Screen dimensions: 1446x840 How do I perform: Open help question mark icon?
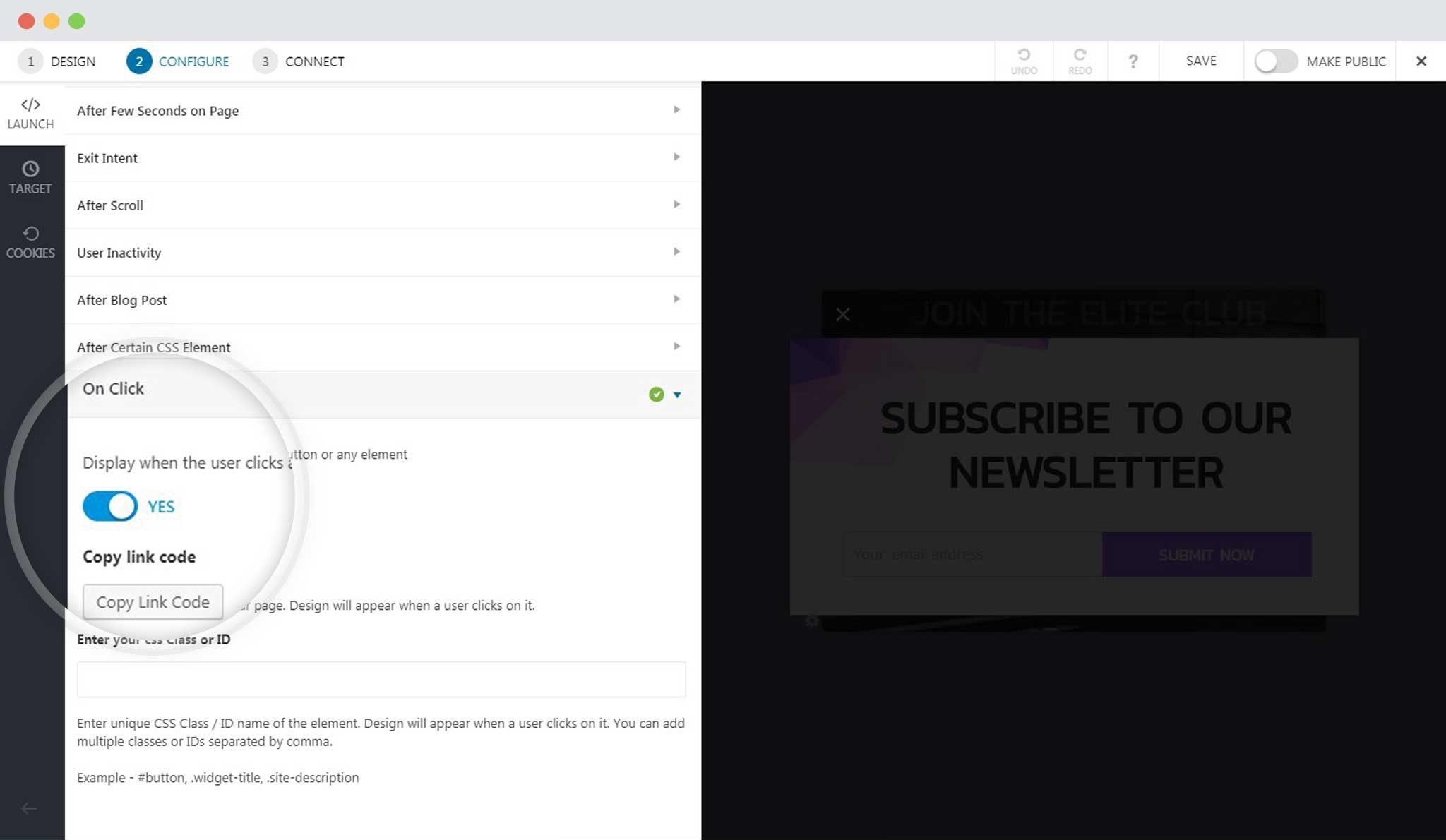pos(1133,61)
